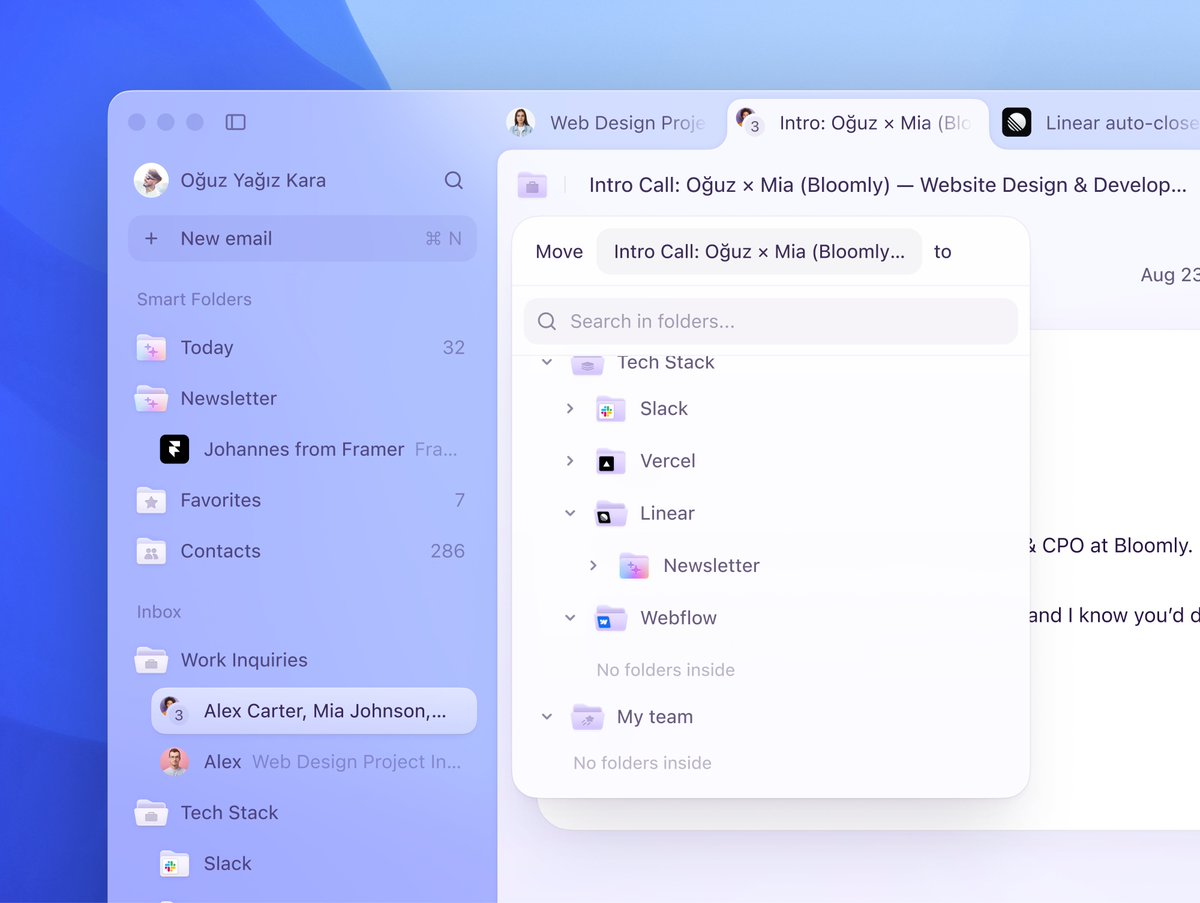Click briefcase folder icon beside email title
This screenshot has height=903, width=1200.
pyautogui.click(x=532, y=185)
